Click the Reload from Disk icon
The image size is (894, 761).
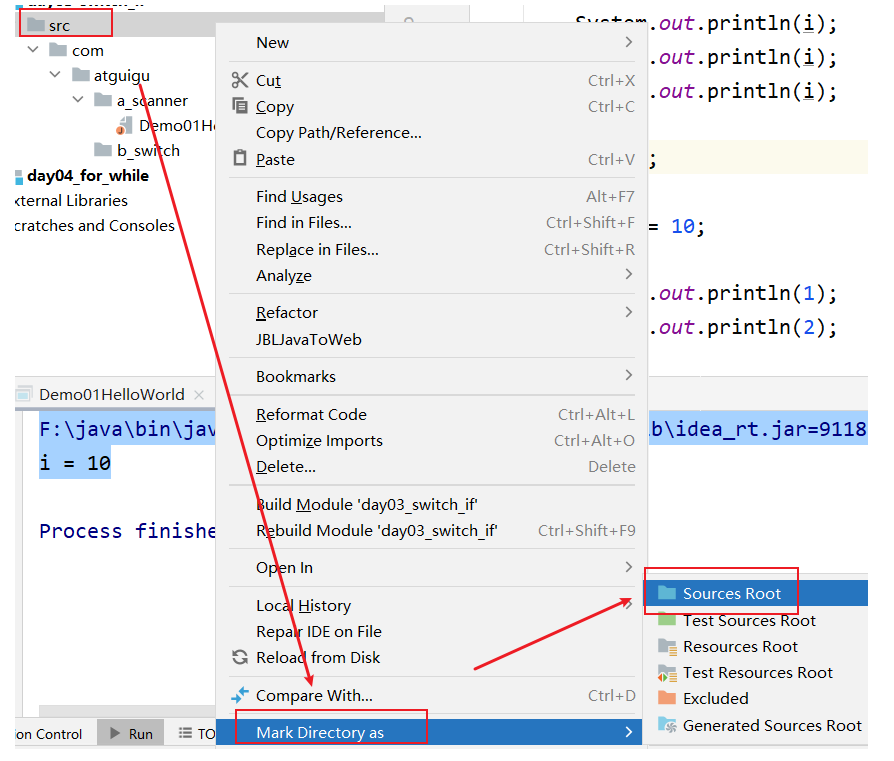240,657
